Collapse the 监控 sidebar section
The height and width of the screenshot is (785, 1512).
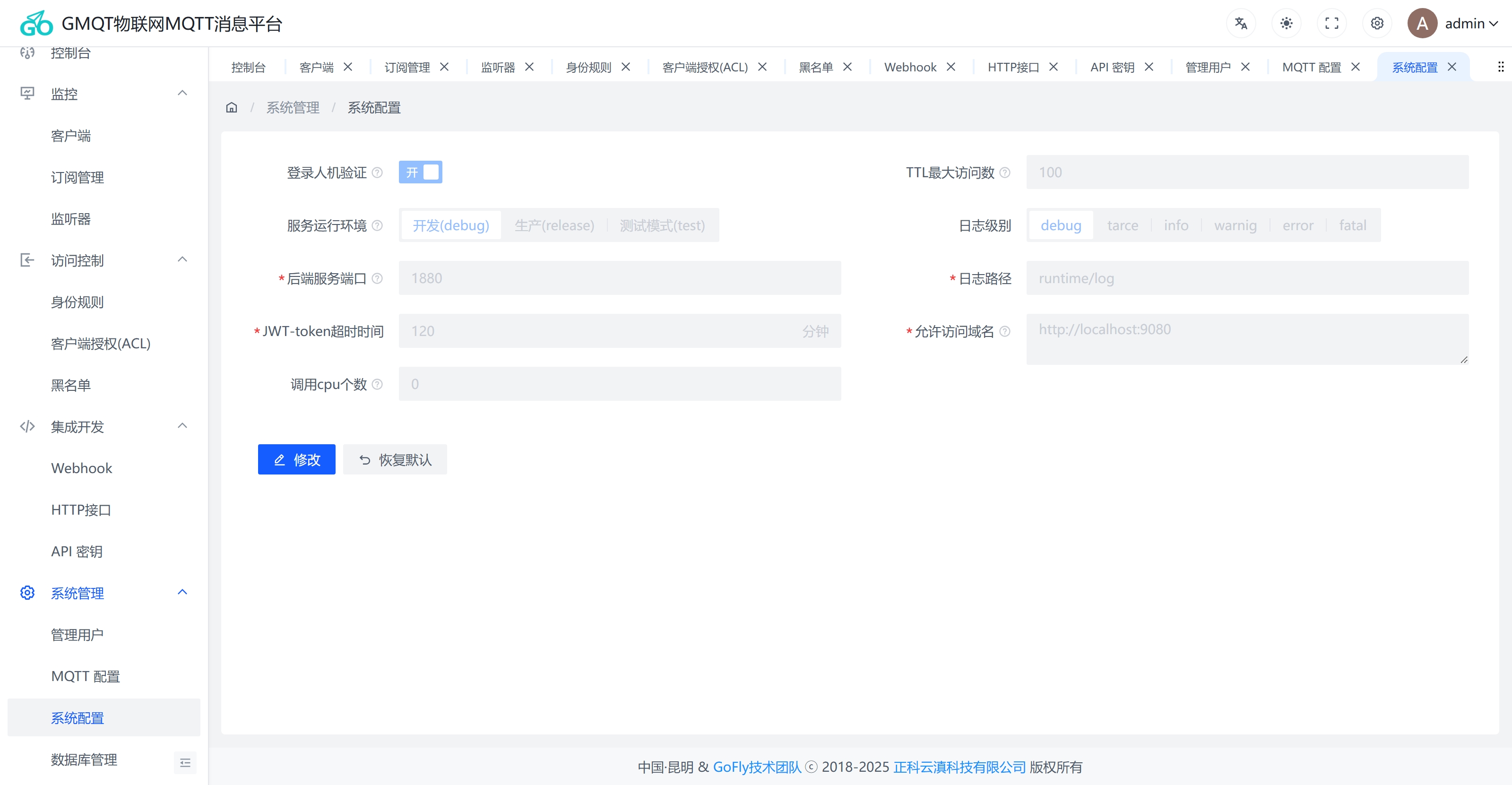coord(182,93)
